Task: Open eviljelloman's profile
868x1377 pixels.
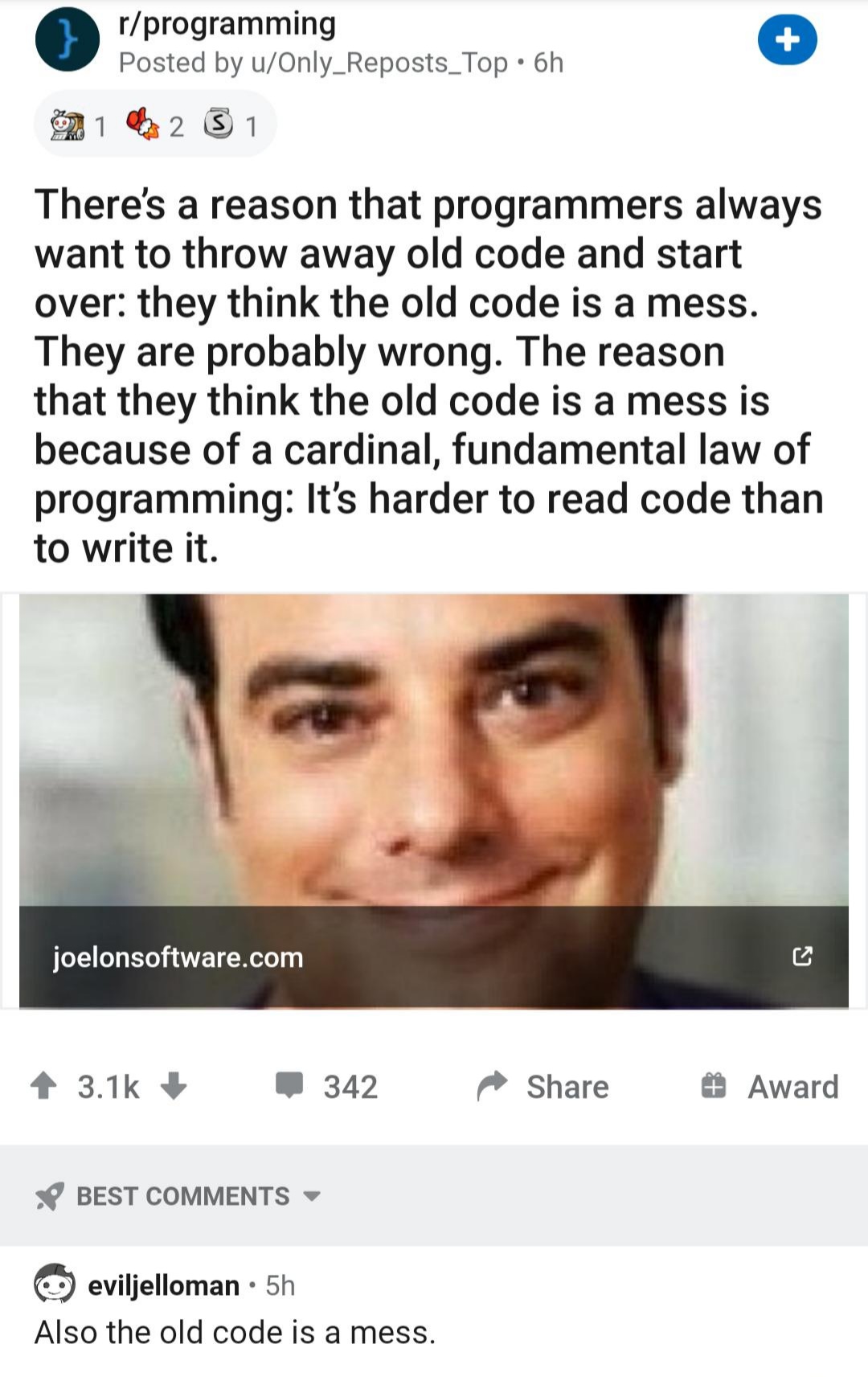Action: point(163,1285)
